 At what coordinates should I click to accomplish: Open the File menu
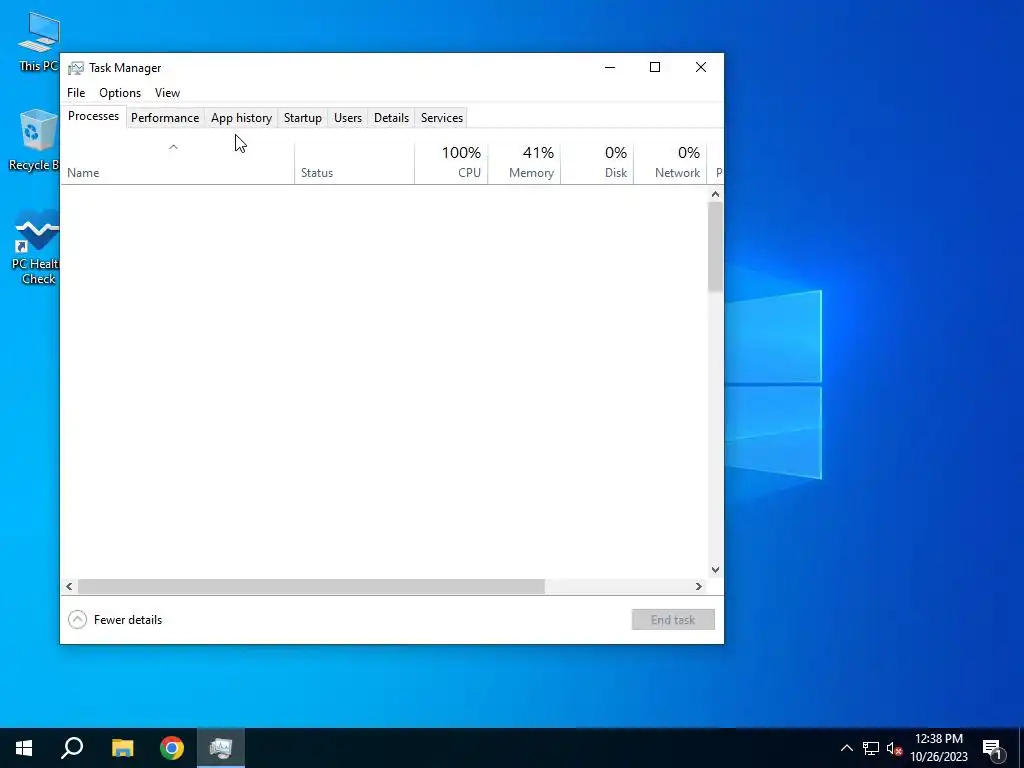pos(76,93)
